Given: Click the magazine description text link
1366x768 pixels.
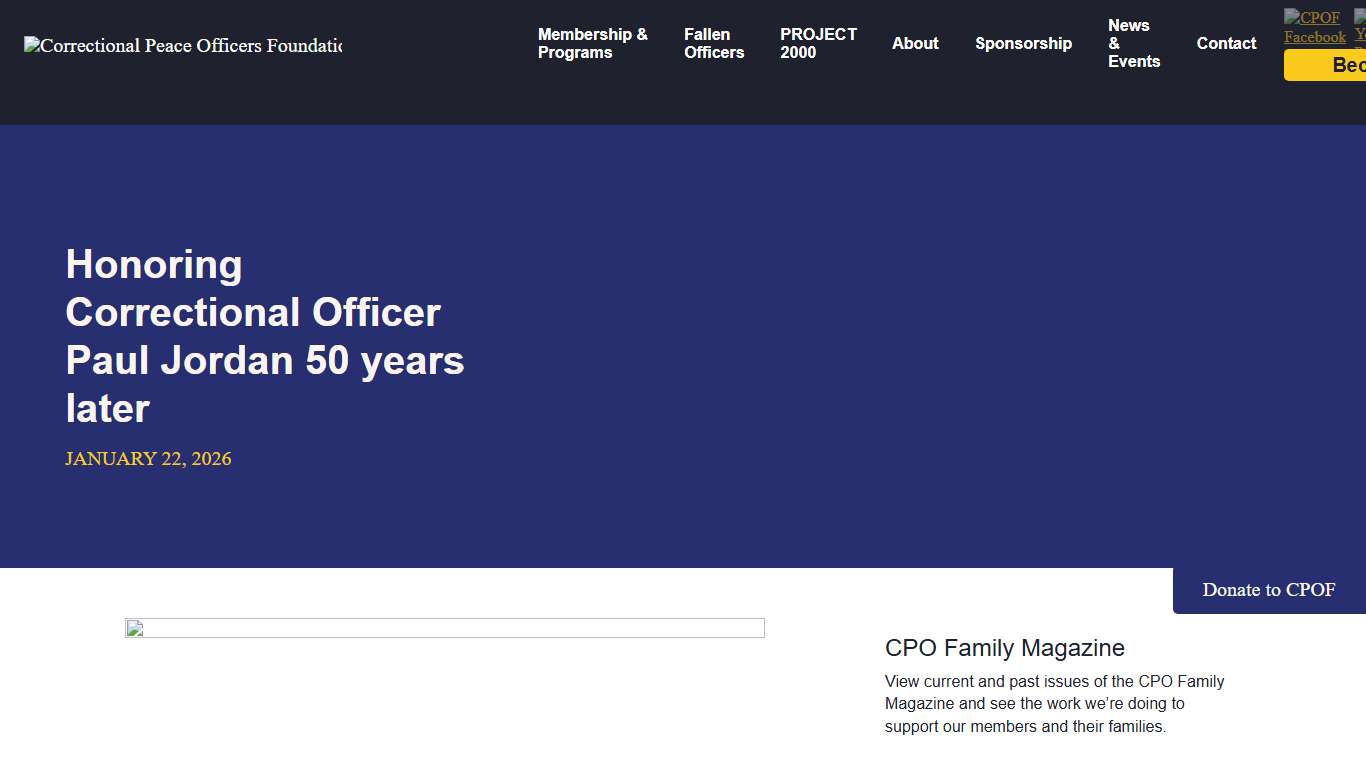Looking at the screenshot, I should coord(1054,703).
